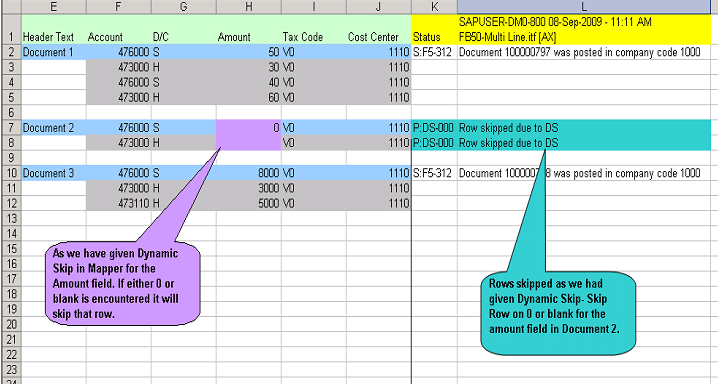
Task: Select row 2 header
Action: point(11,52)
